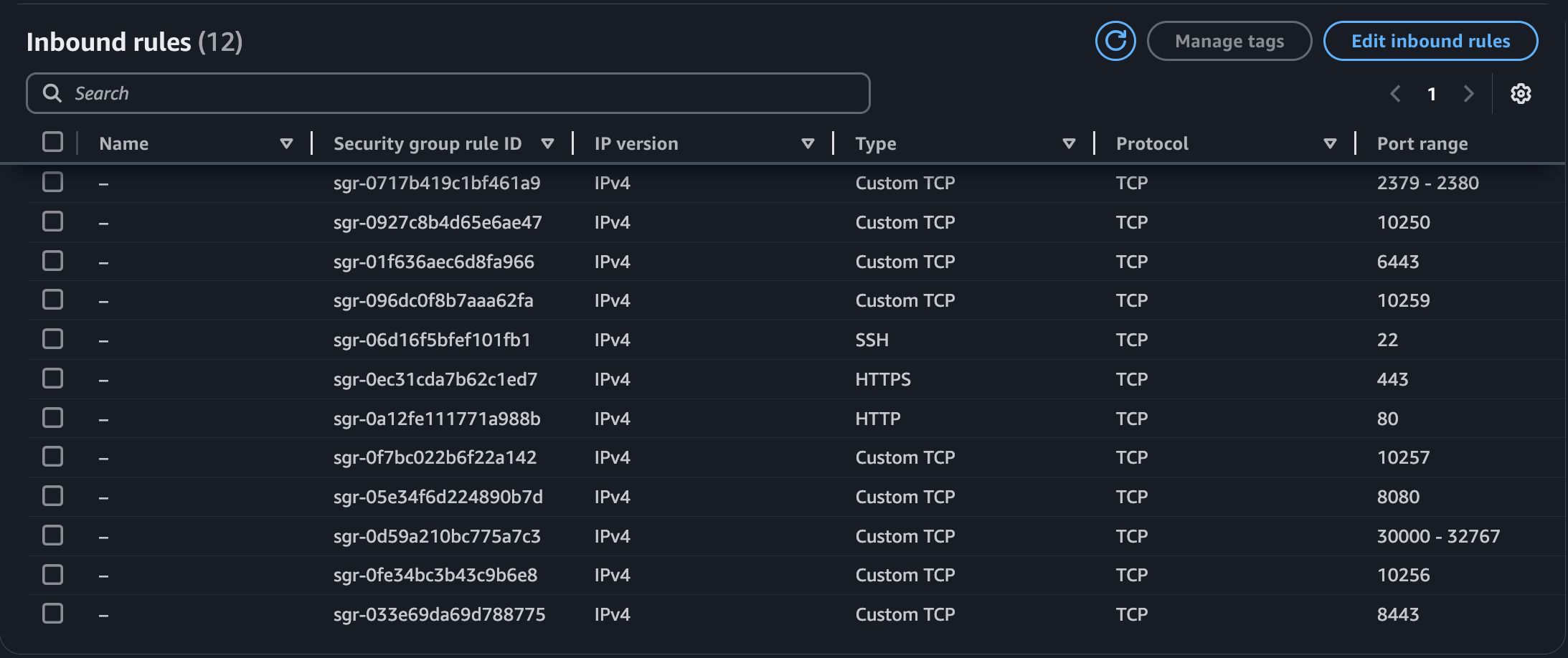
Task: Select the HTTPS rule checkbox
Action: 52,378
